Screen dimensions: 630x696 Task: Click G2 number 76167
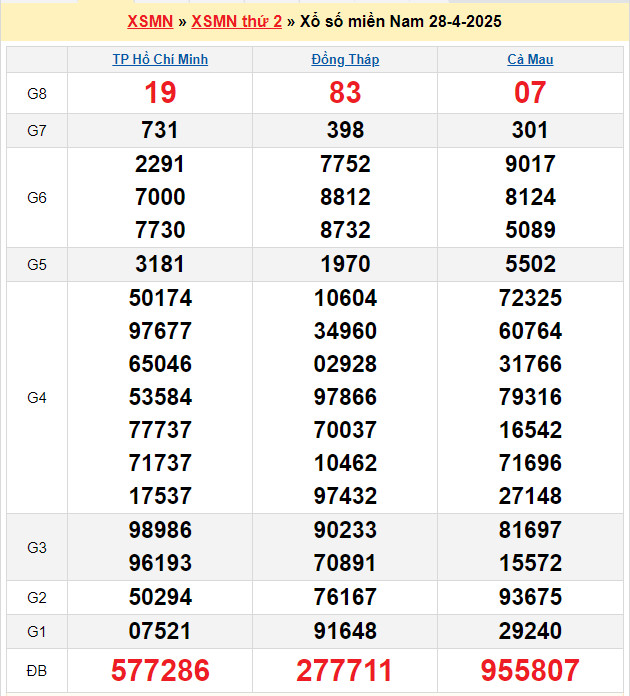pyautogui.click(x=345, y=597)
